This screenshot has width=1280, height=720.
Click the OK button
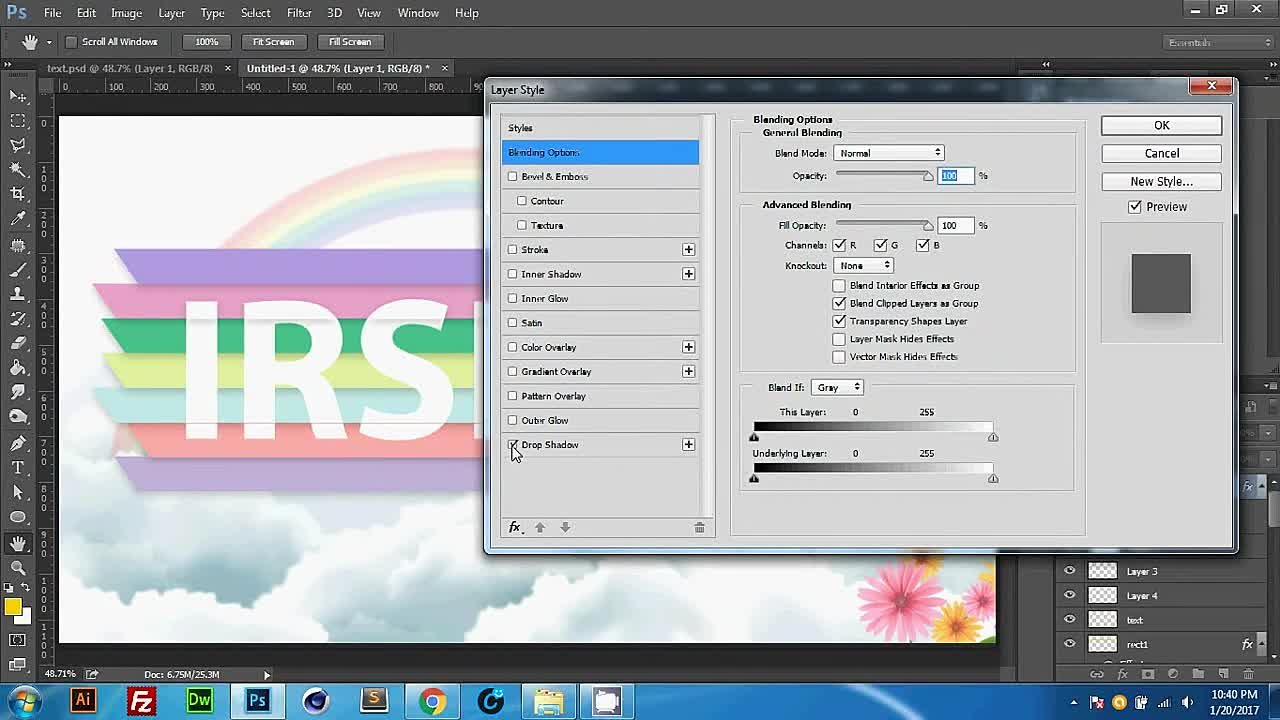pyautogui.click(x=1161, y=125)
